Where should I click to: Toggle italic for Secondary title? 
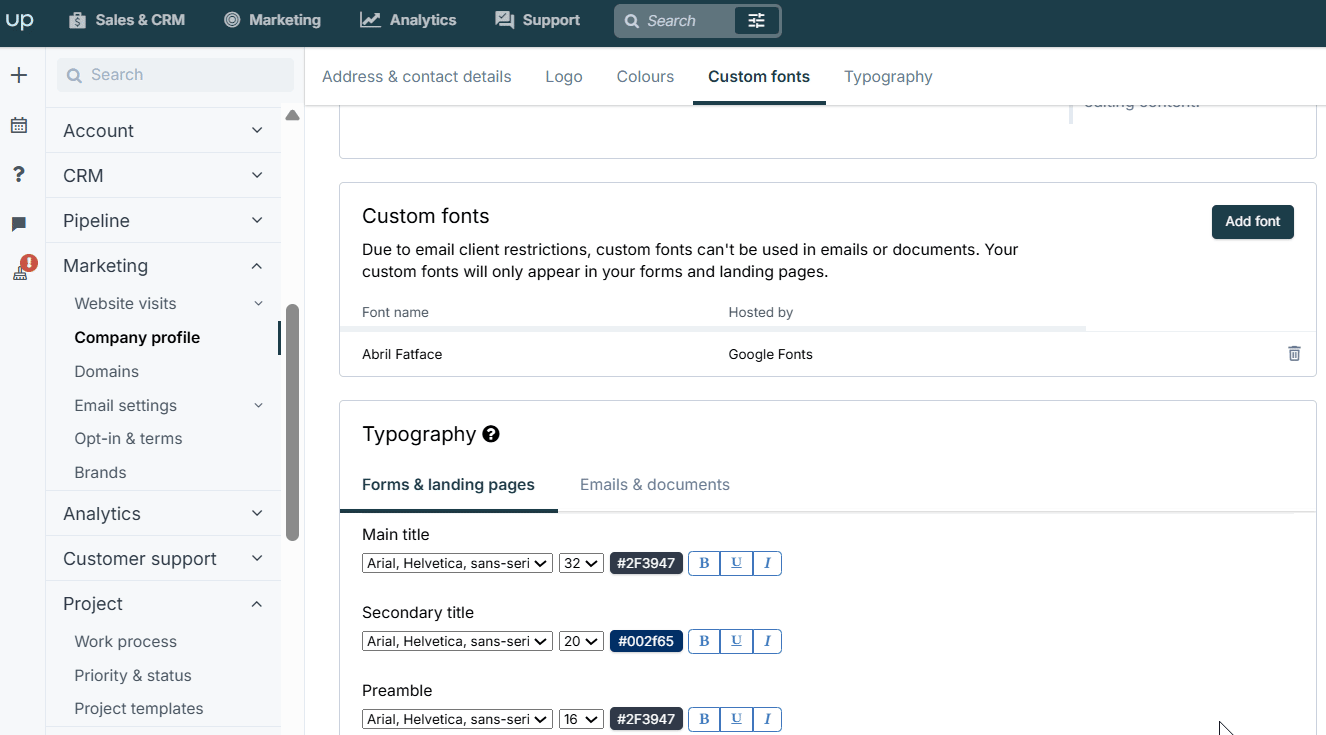pyautogui.click(x=767, y=641)
